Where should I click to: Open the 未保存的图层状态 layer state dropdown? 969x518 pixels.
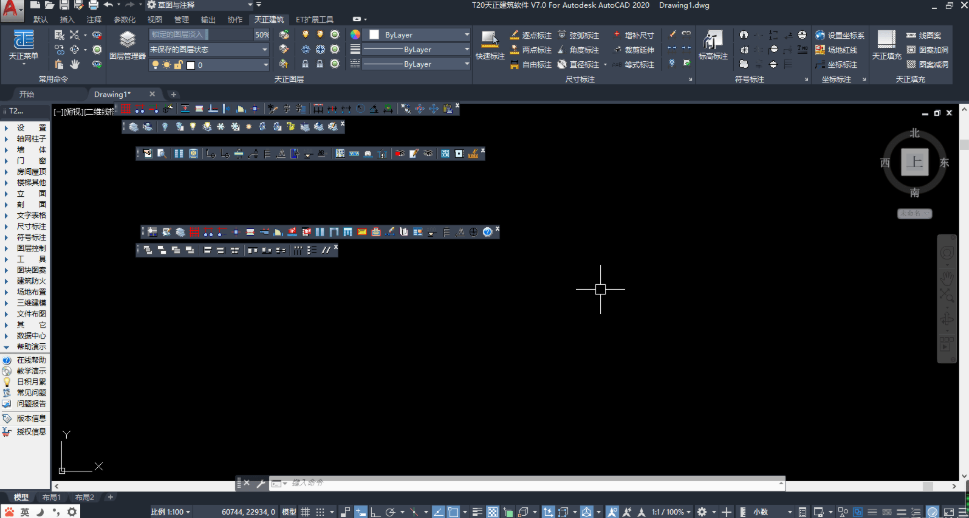click(209, 49)
